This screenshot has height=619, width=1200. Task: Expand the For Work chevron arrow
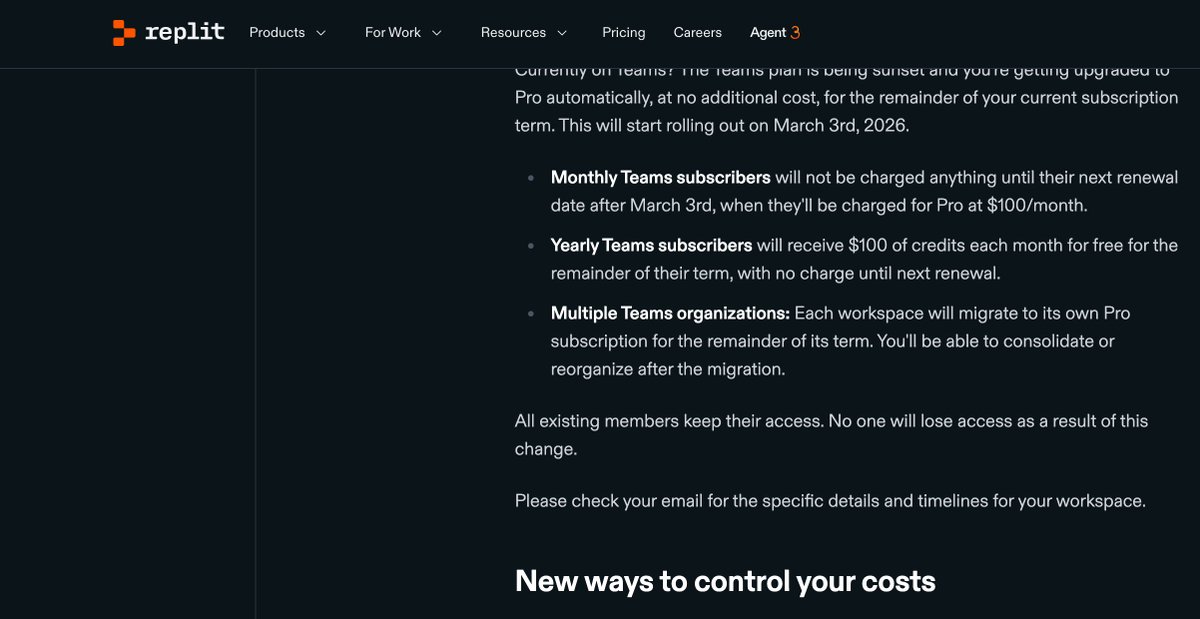[437, 33]
